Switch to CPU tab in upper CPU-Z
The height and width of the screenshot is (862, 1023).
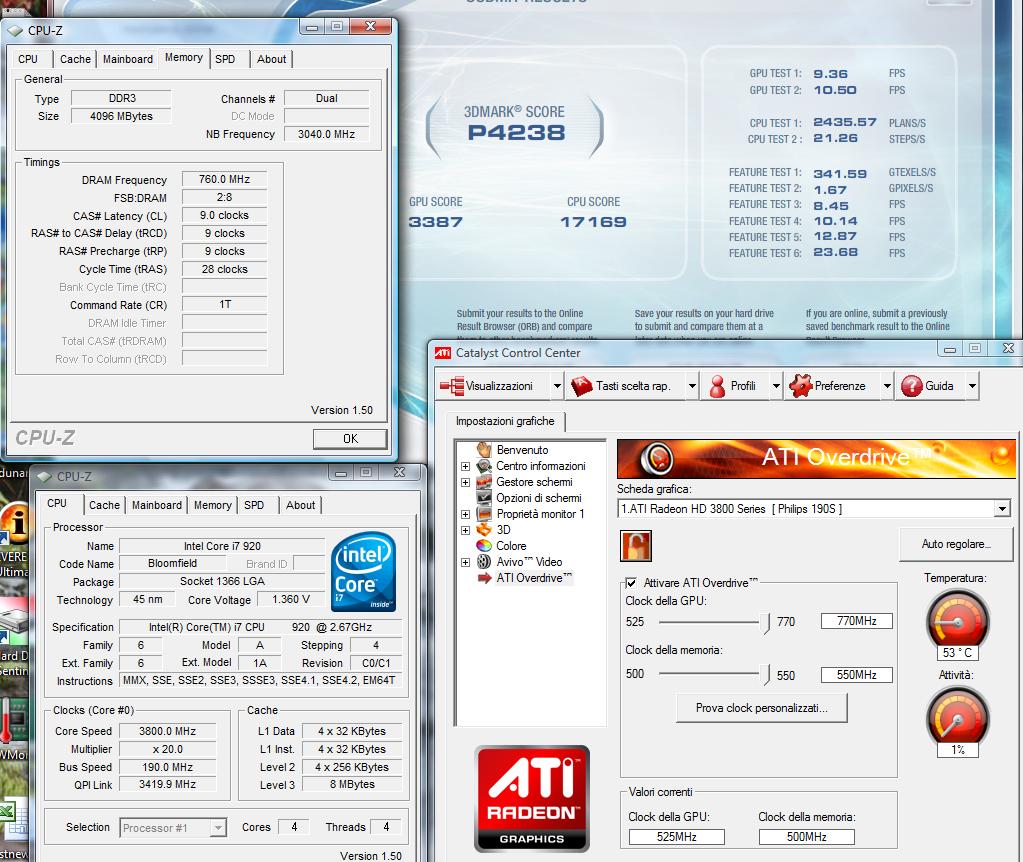(x=27, y=59)
